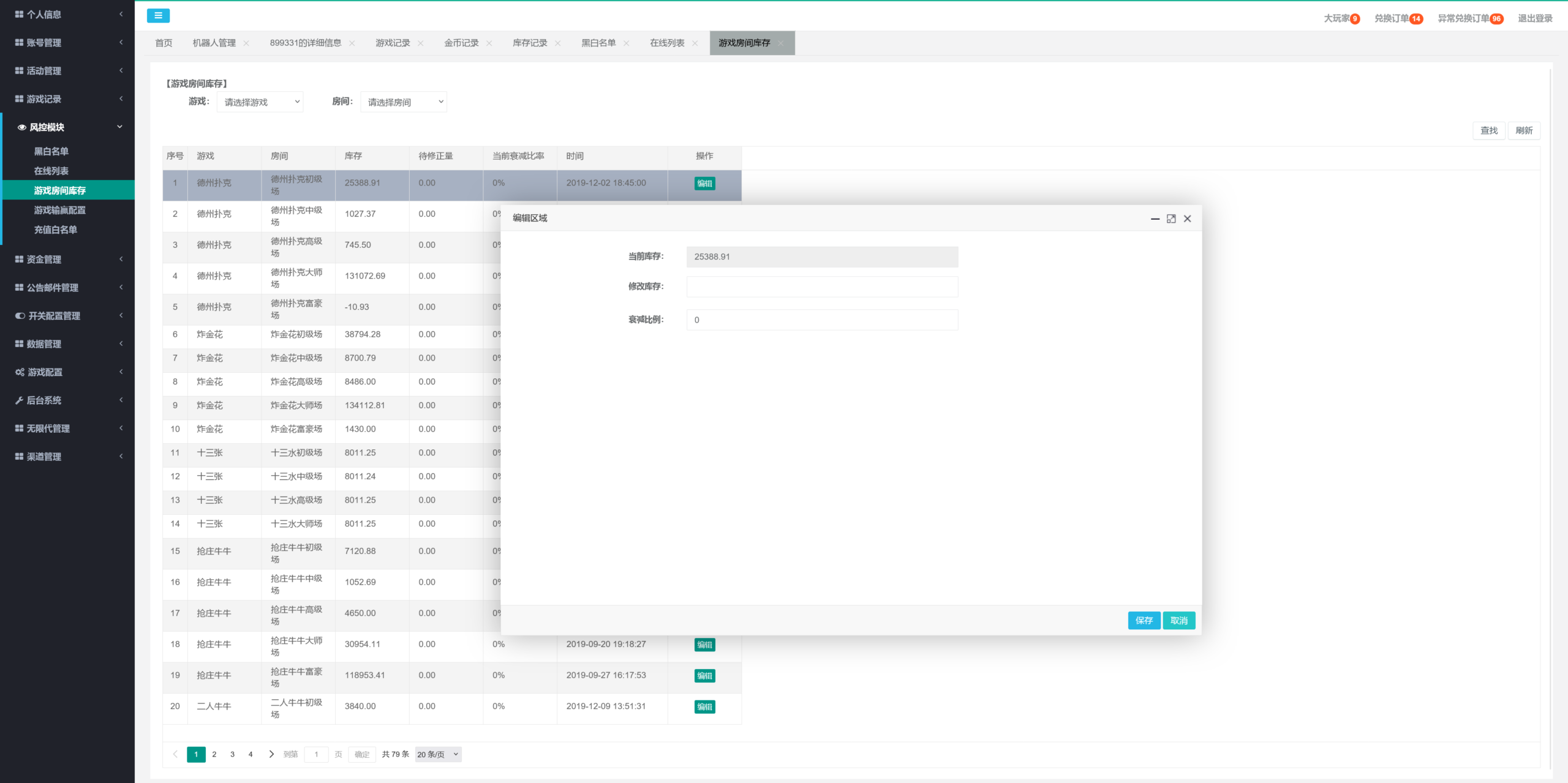Click the 风控模块 eye icon in sidebar
1568x783 pixels.
point(22,127)
